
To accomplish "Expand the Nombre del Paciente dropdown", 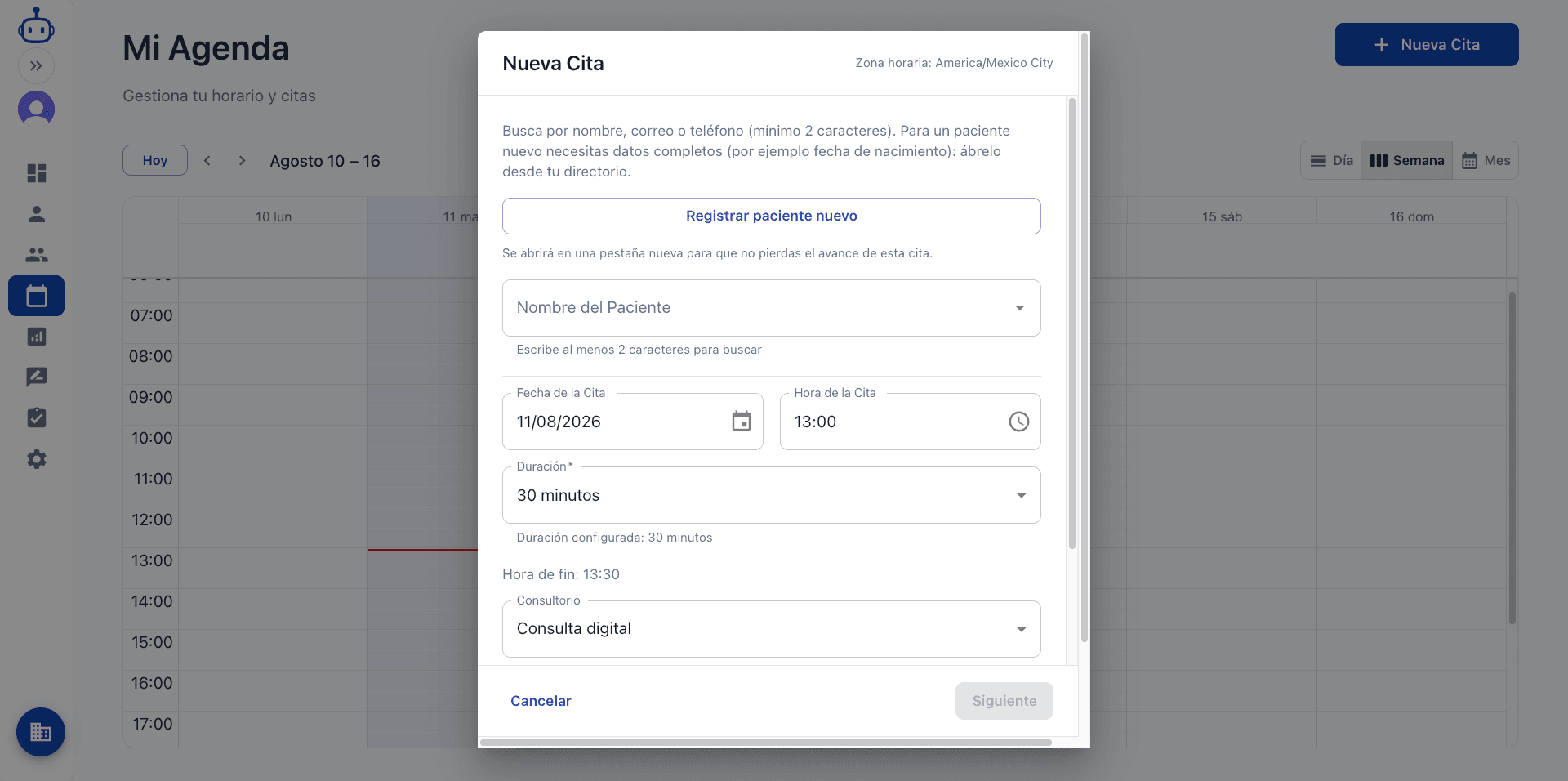I will 1019,308.
